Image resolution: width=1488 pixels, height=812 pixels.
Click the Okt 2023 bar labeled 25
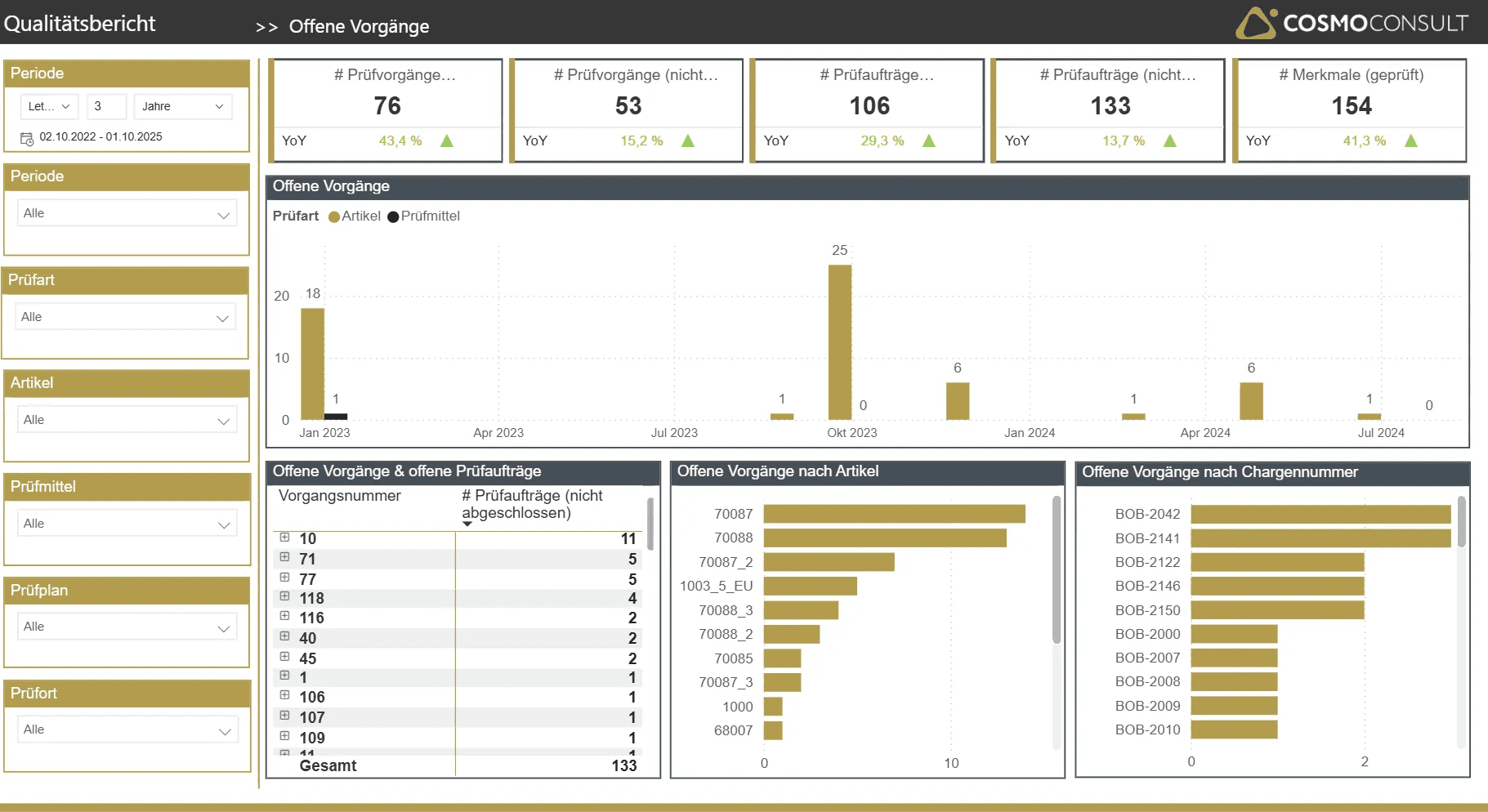[840, 342]
